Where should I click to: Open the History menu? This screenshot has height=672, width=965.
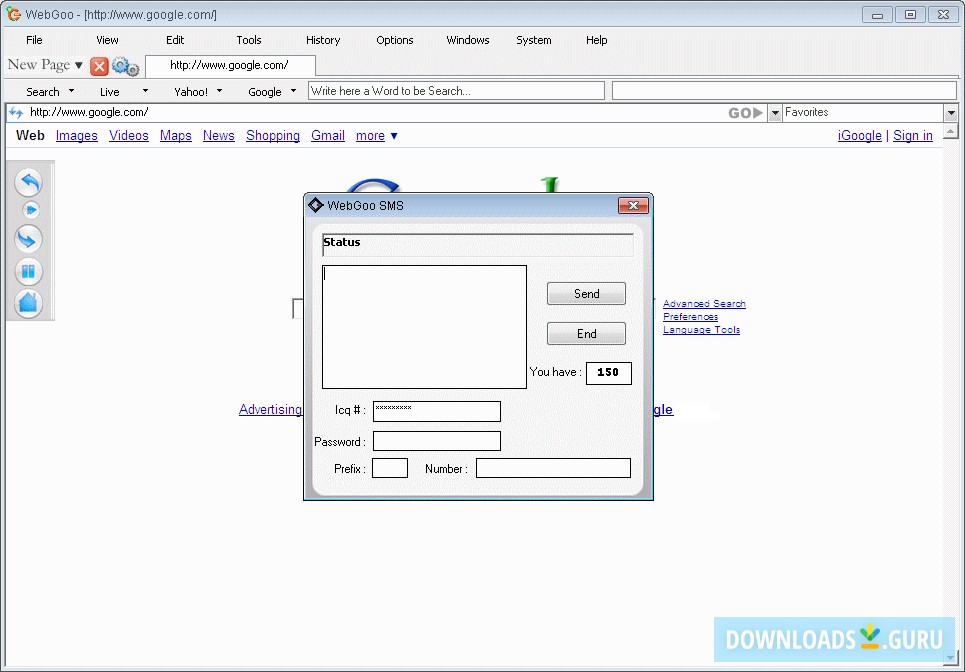322,40
